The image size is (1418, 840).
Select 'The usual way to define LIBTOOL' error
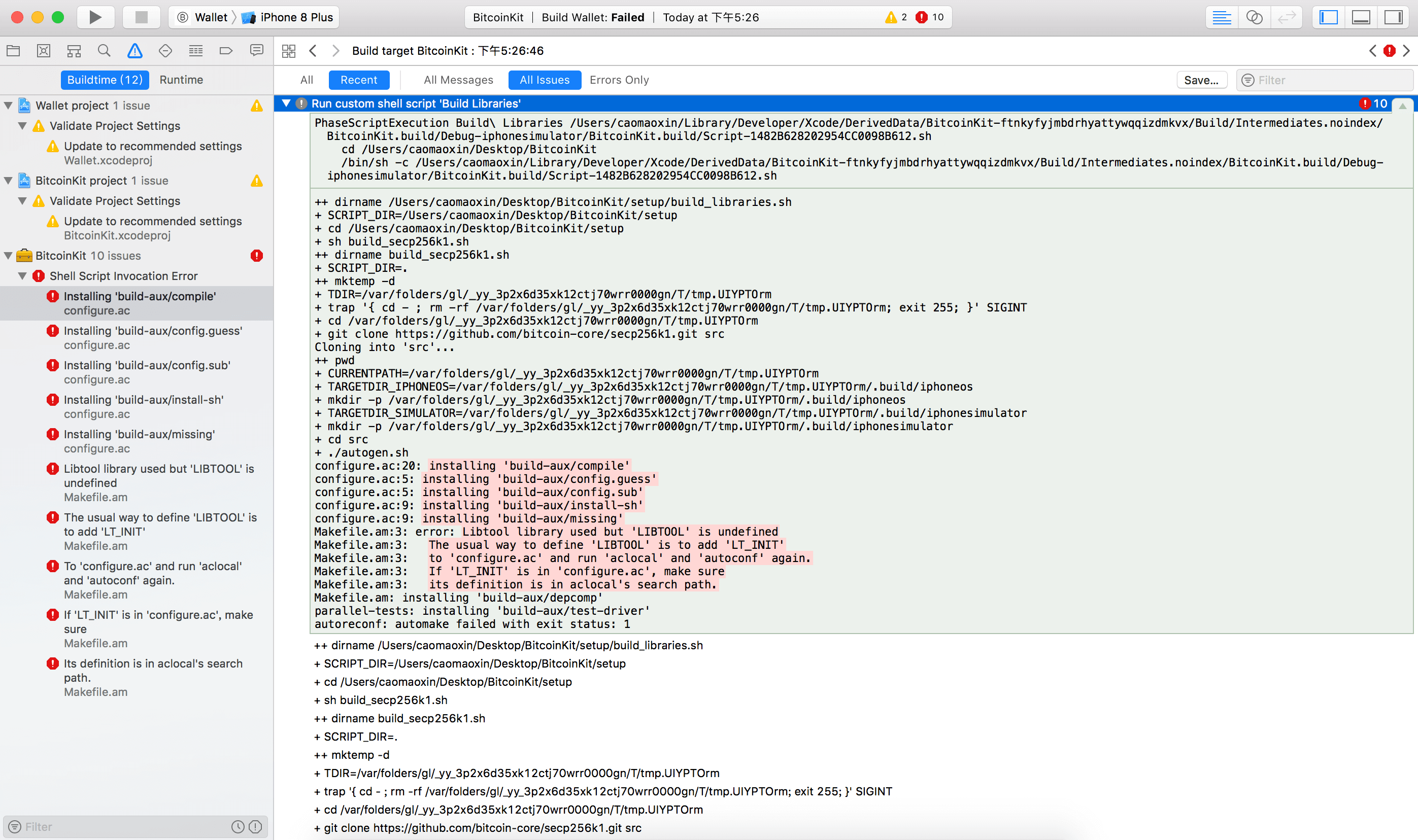click(137, 532)
